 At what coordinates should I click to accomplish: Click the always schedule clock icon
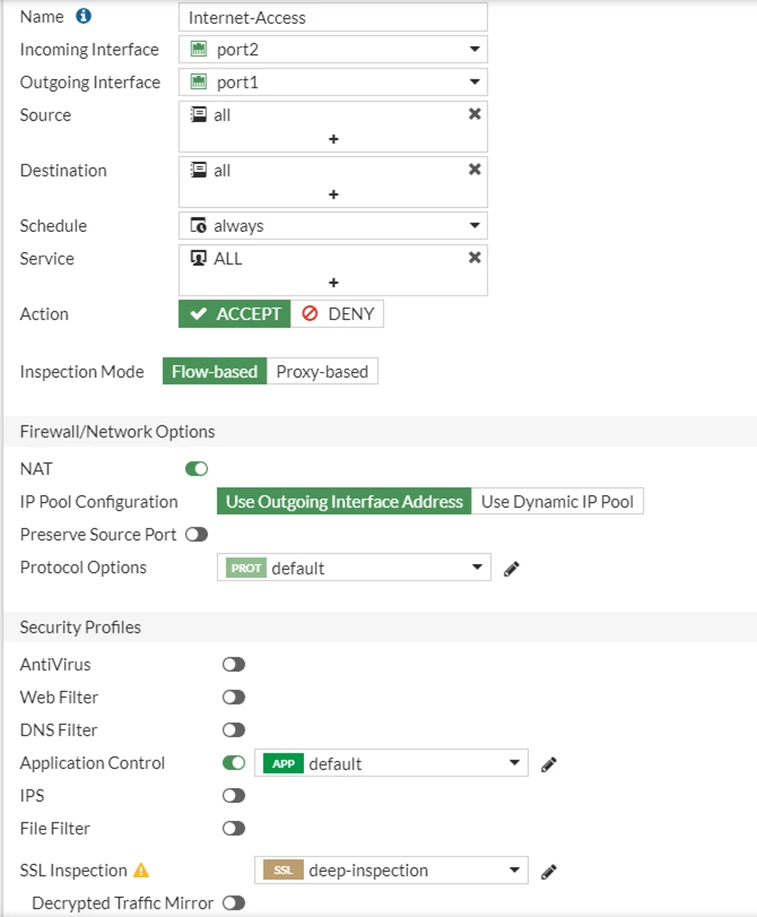click(x=199, y=225)
